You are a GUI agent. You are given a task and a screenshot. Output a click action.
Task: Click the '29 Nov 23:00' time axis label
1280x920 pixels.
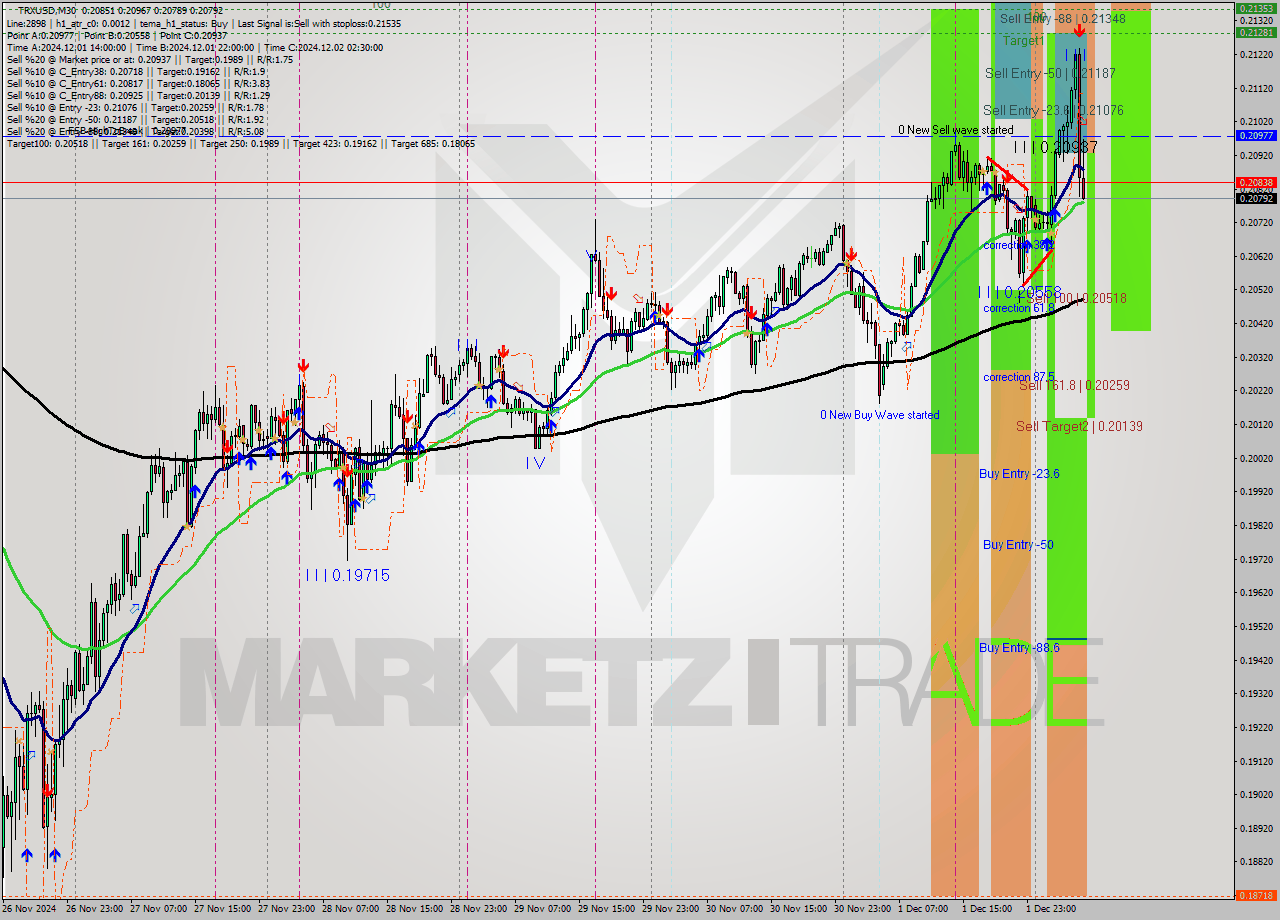click(673, 909)
